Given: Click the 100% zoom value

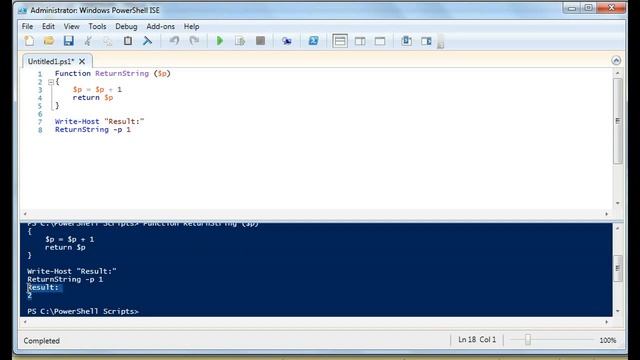Looking at the screenshot, I should pos(607,340).
